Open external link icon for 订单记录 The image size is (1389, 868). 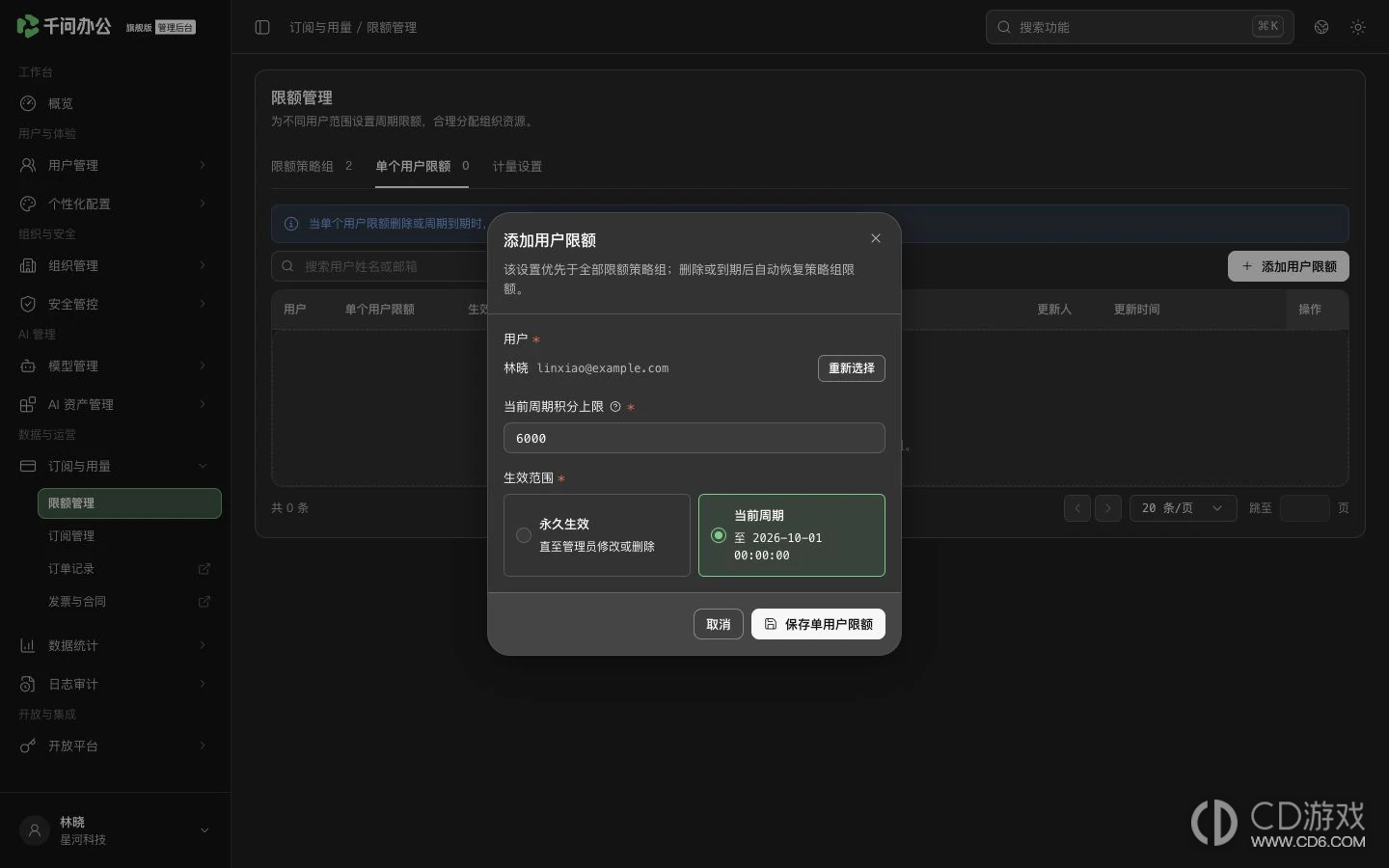[x=204, y=569]
